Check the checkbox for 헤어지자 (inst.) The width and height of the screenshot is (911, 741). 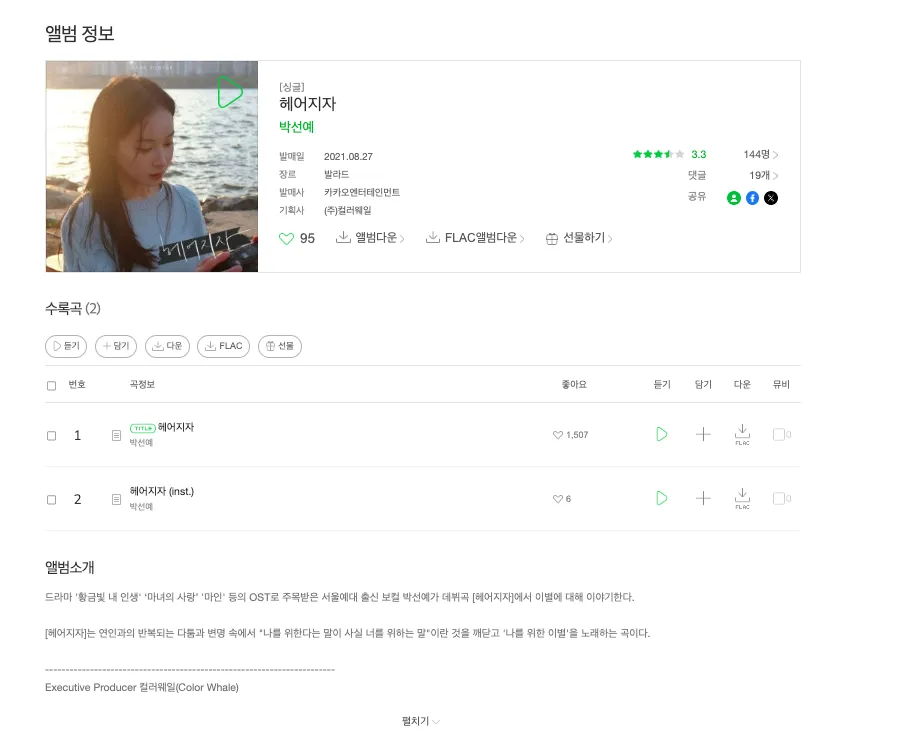click(51, 498)
